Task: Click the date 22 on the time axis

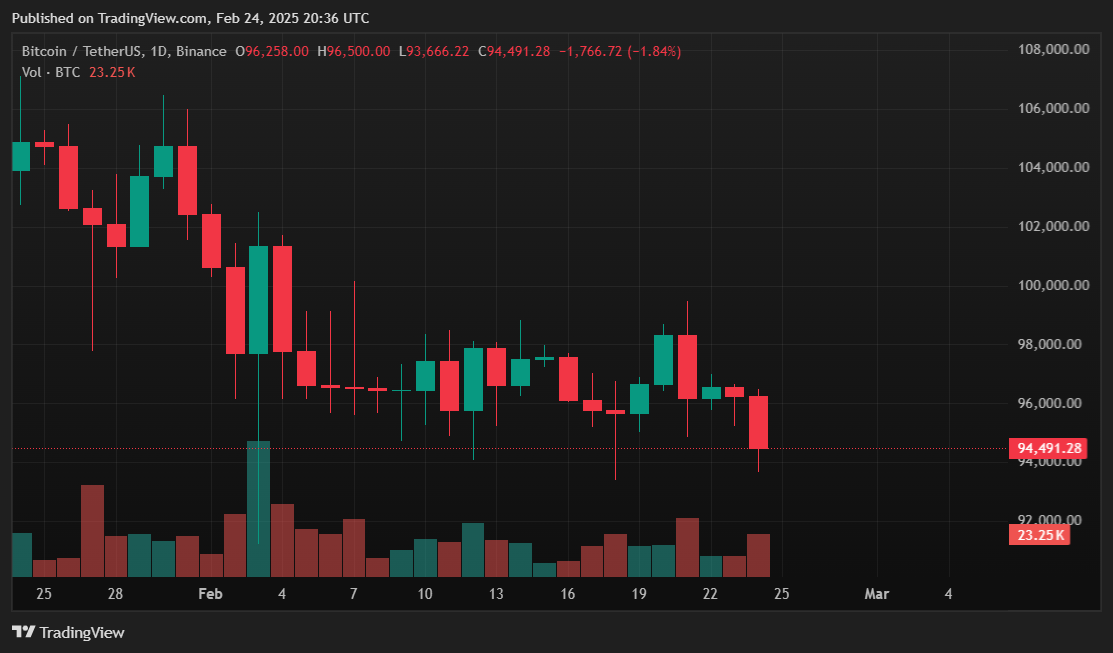Action: 710,594
